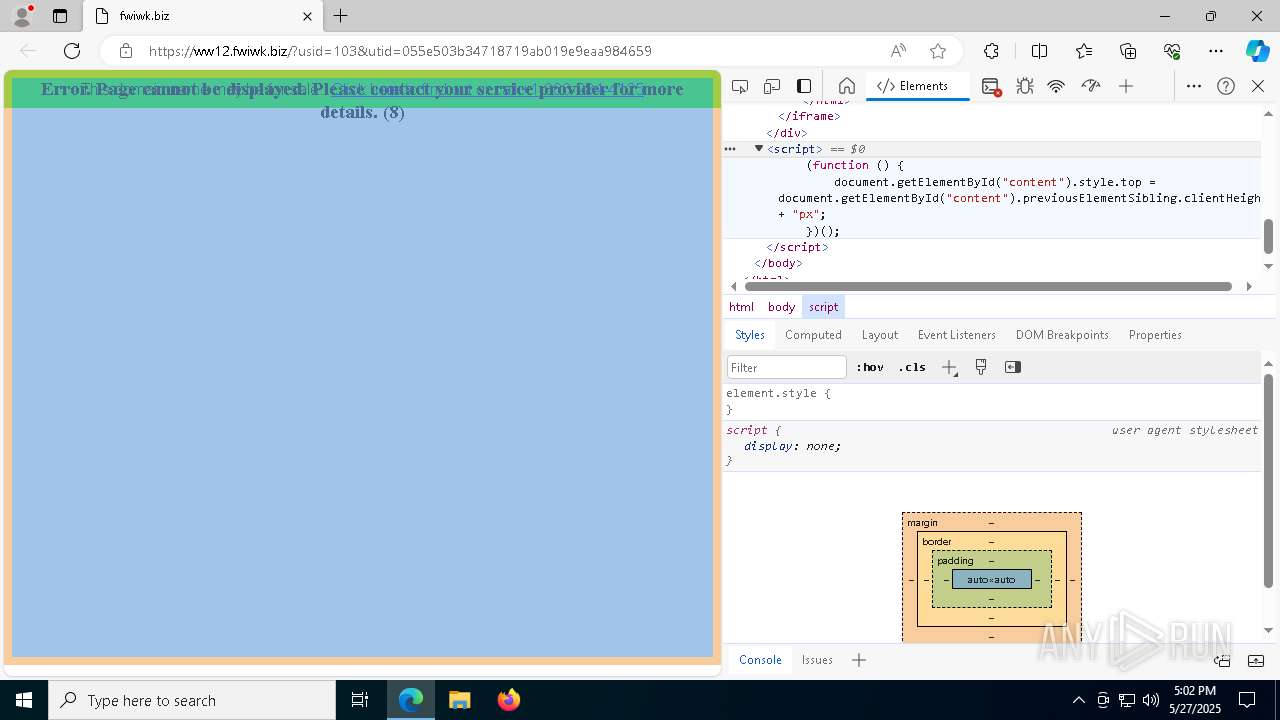Image resolution: width=1280 pixels, height=720 pixels.
Task: Activate the inspect element picker tool
Action: [740, 86]
